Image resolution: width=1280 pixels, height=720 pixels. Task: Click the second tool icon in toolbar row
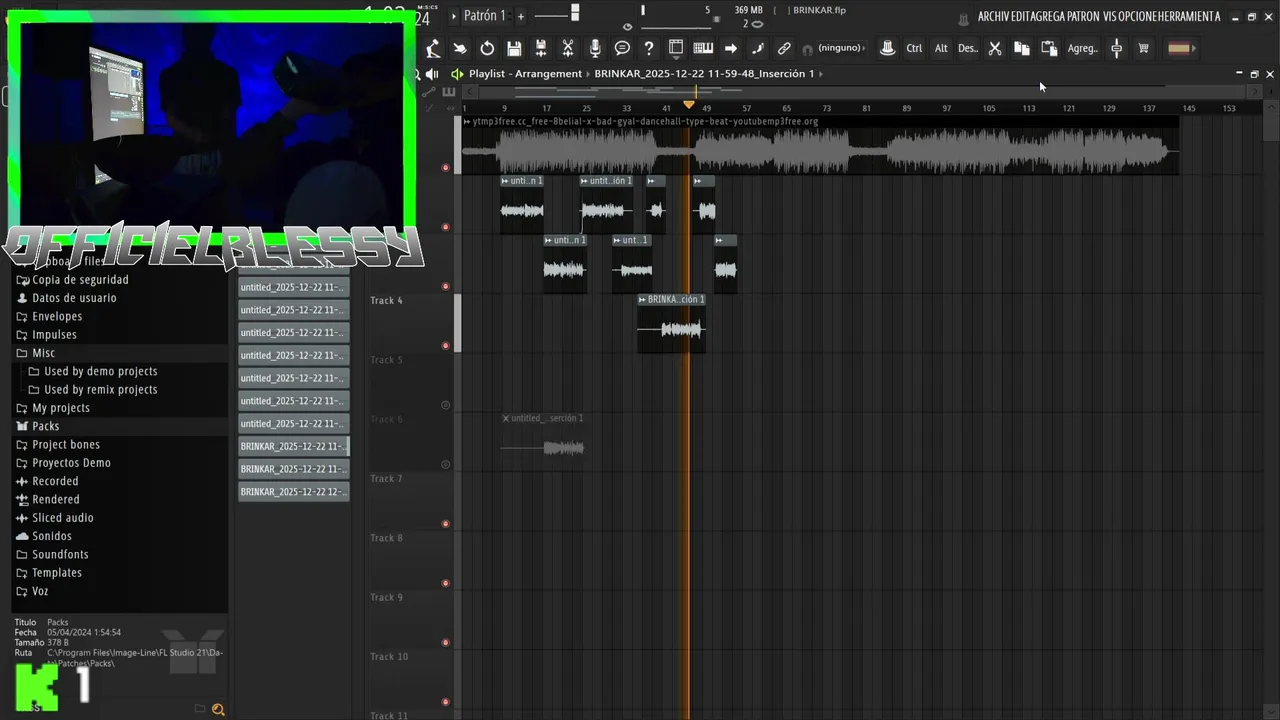coord(460,48)
